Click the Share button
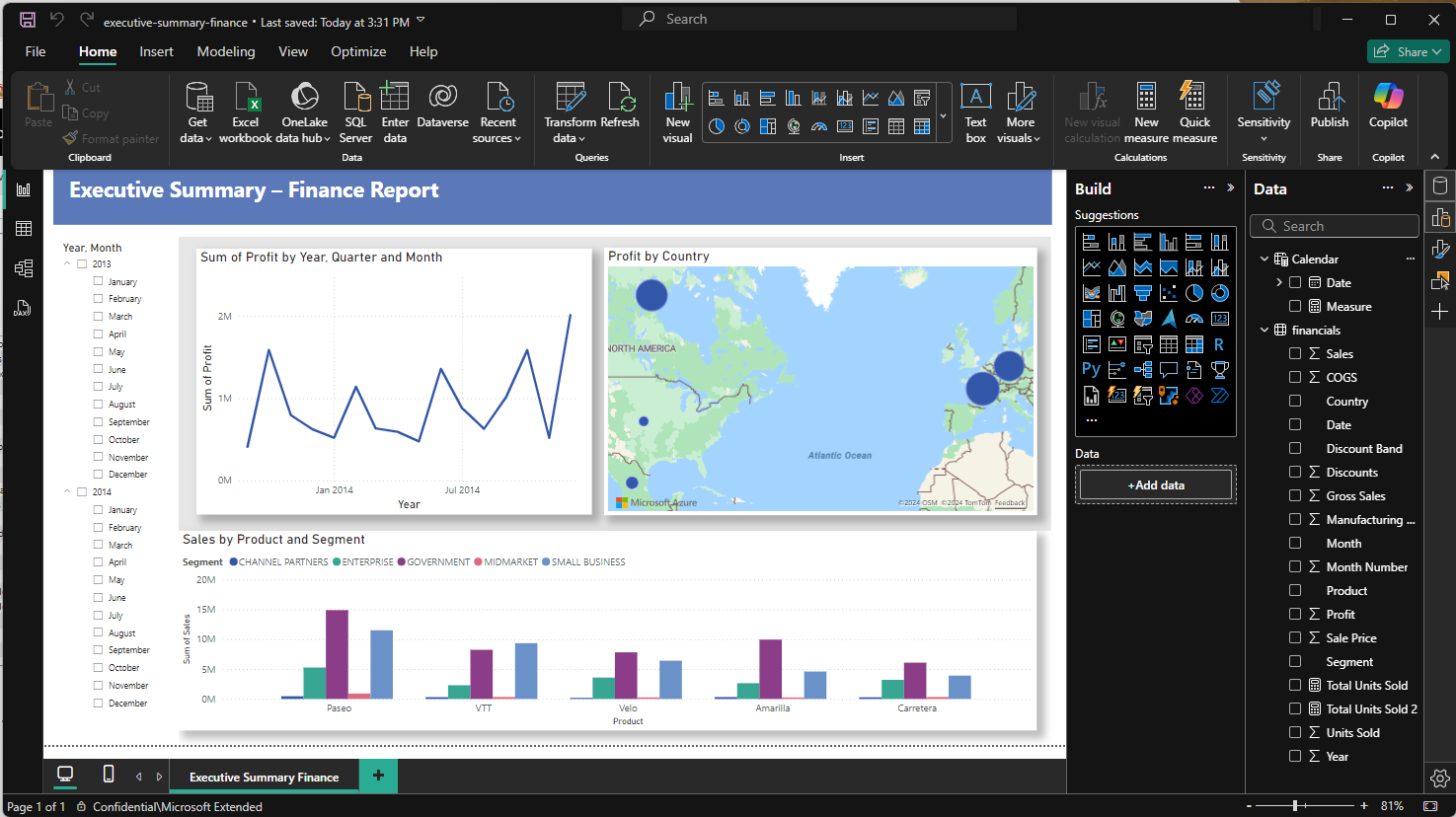Image resolution: width=1456 pixels, height=817 pixels. pos(1409,51)
